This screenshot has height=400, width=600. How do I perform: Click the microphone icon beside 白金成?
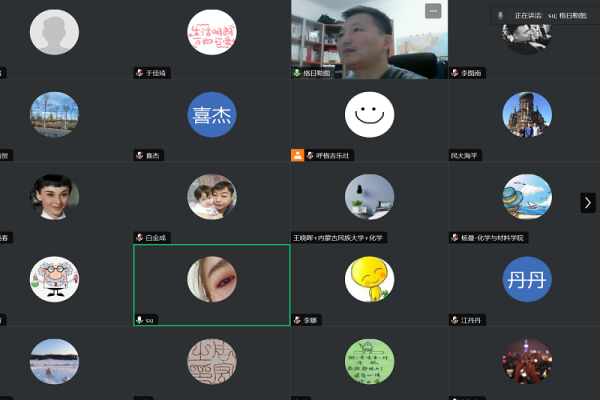tap(140, 238)
